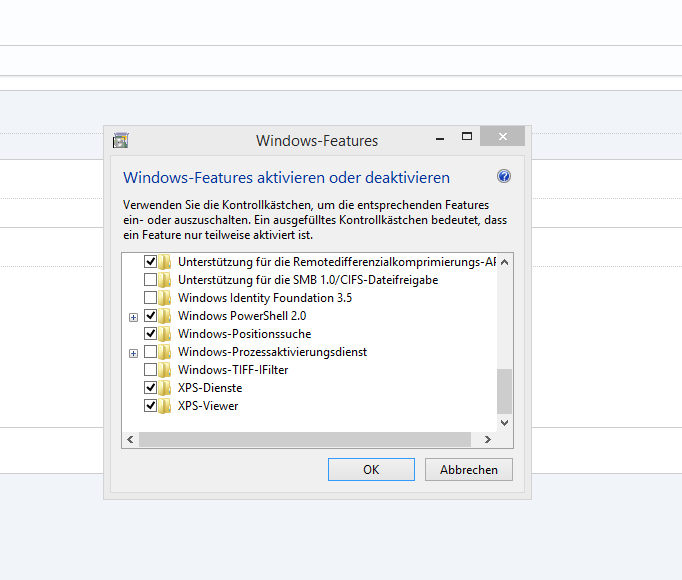Click folder icon beside Windows-Prozessaktivierungsdienst

(x=164, y=352)
